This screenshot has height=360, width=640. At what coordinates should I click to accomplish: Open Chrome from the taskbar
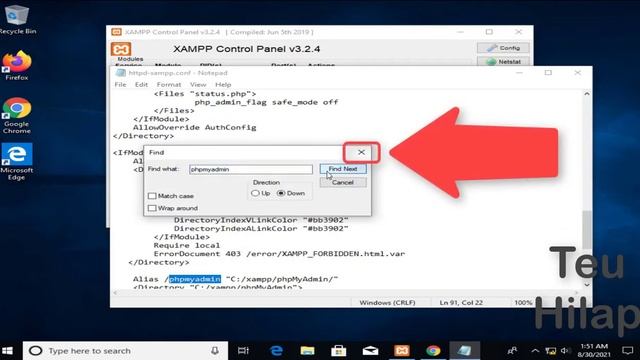point(433,351)
